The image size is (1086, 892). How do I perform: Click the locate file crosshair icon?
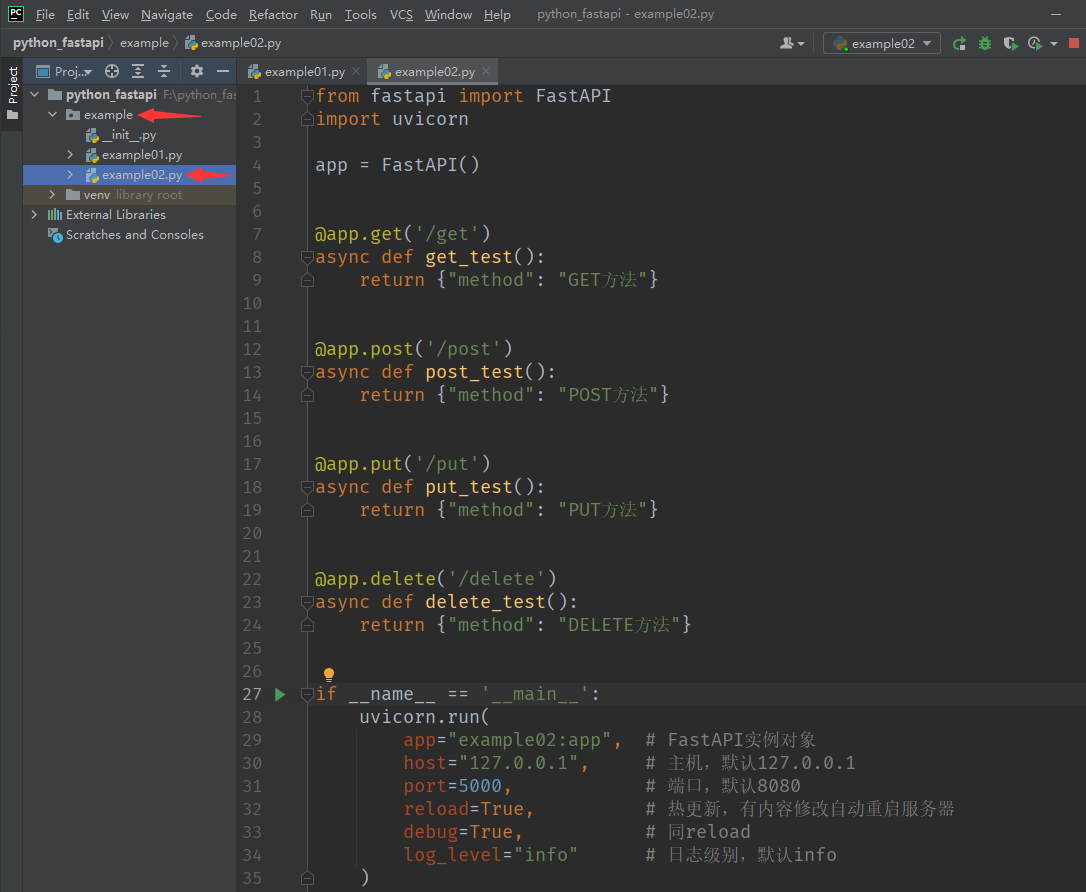(112, 71)
